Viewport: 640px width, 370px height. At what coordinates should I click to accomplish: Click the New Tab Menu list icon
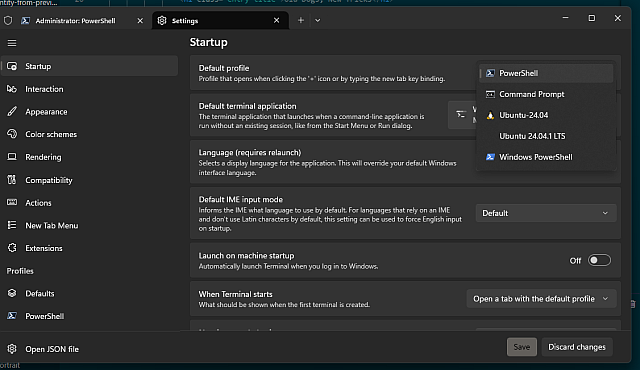12,225
